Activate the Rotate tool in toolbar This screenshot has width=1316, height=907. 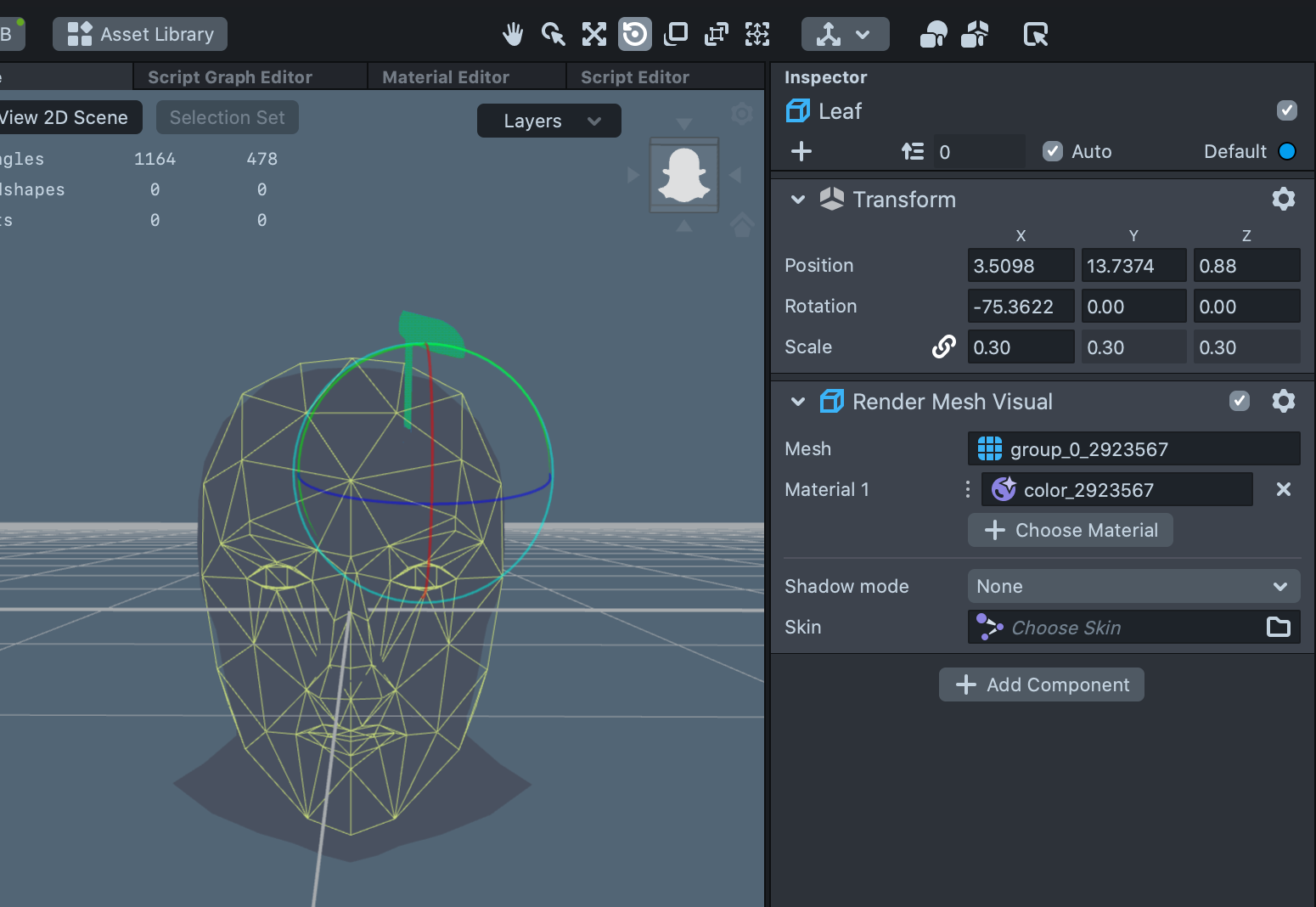634,35
